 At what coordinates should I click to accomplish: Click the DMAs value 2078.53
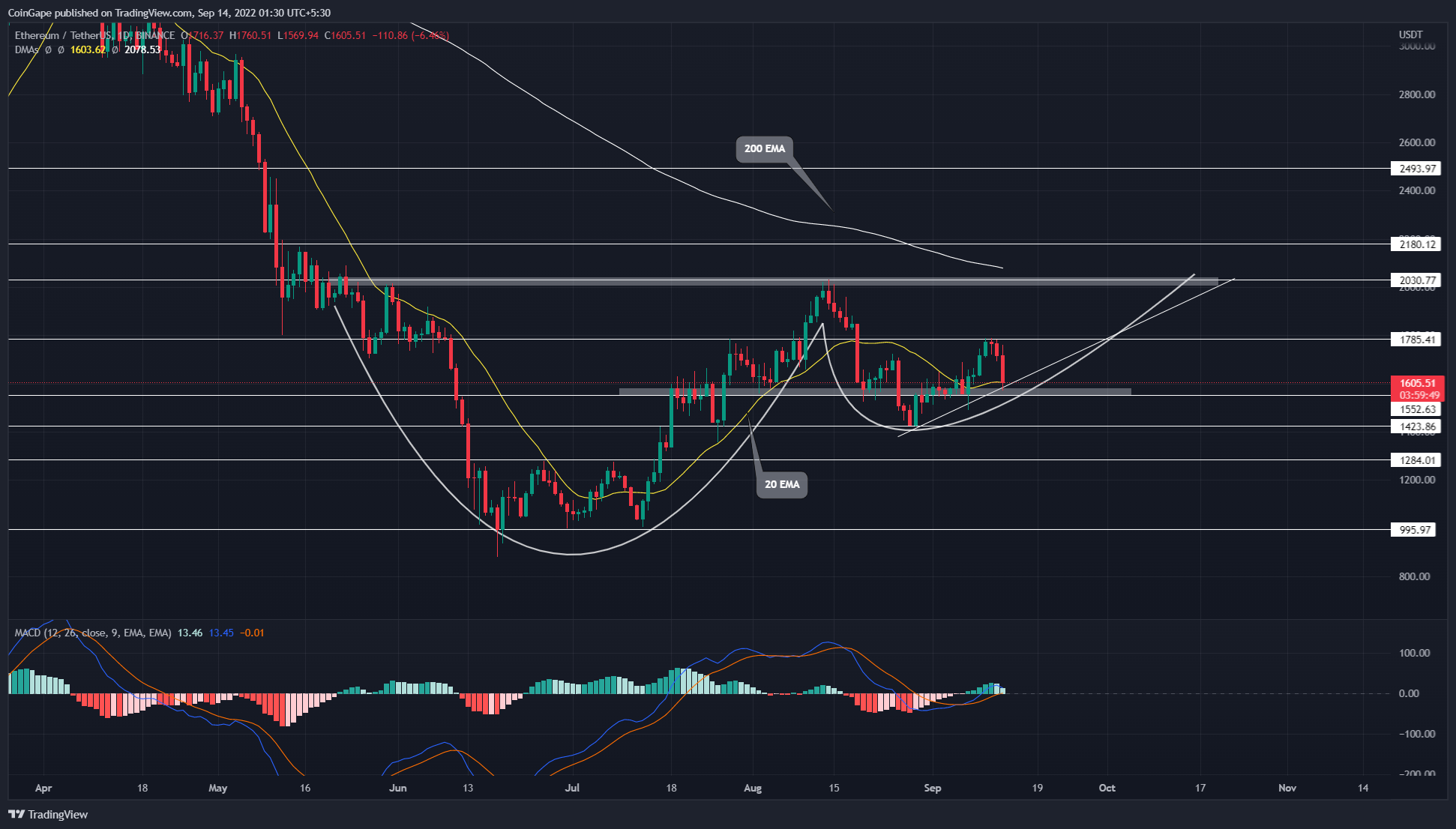coord(142,49)
